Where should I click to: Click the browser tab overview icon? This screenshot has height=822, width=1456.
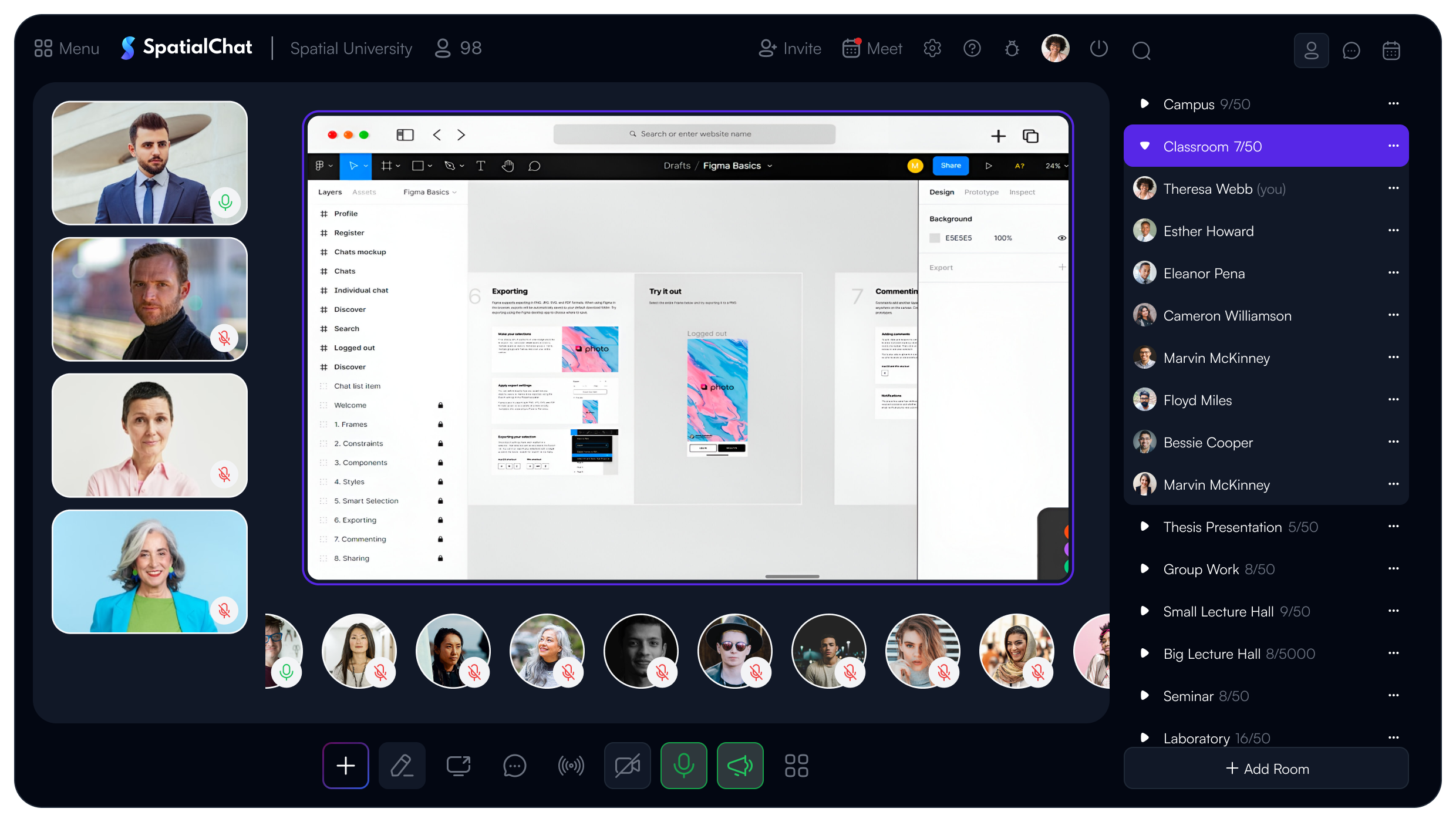tap(1030, 136)
